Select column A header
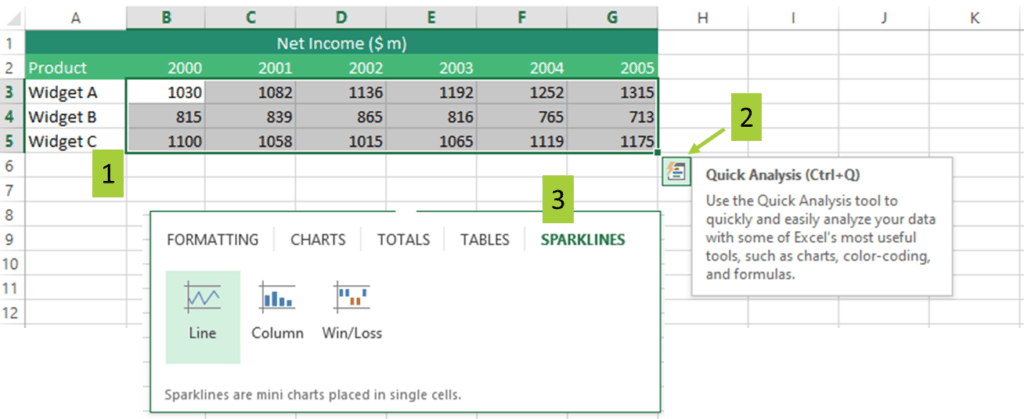 click(x=76, y=18)
